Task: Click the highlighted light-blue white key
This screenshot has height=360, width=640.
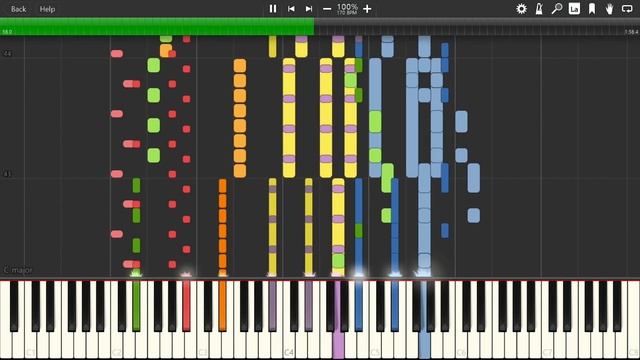Action: coord(424,345)
